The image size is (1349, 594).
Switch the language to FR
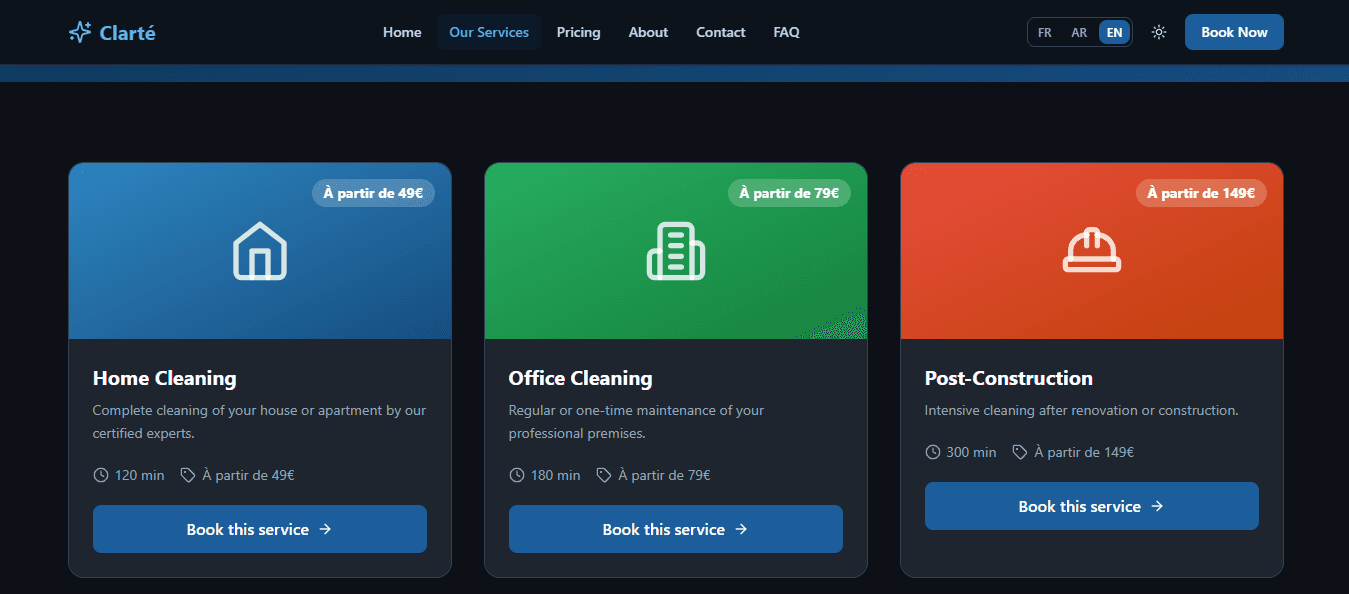[1045, 32]
